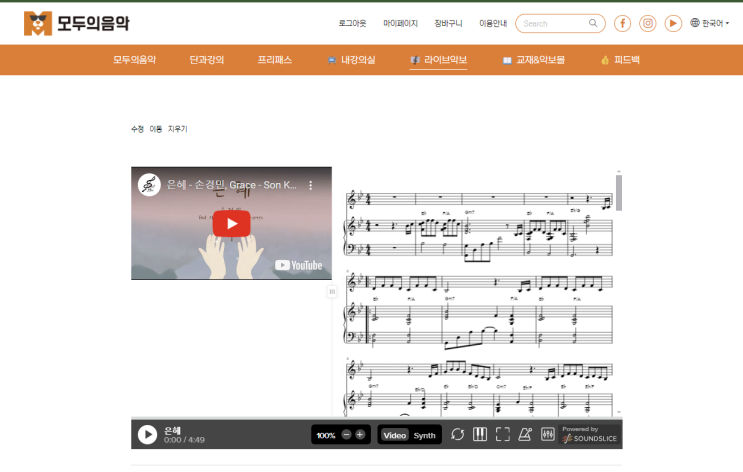Click the video title 은혜 - 손경민
Viewport: 743px width, 472px height.
coord(232,185)
